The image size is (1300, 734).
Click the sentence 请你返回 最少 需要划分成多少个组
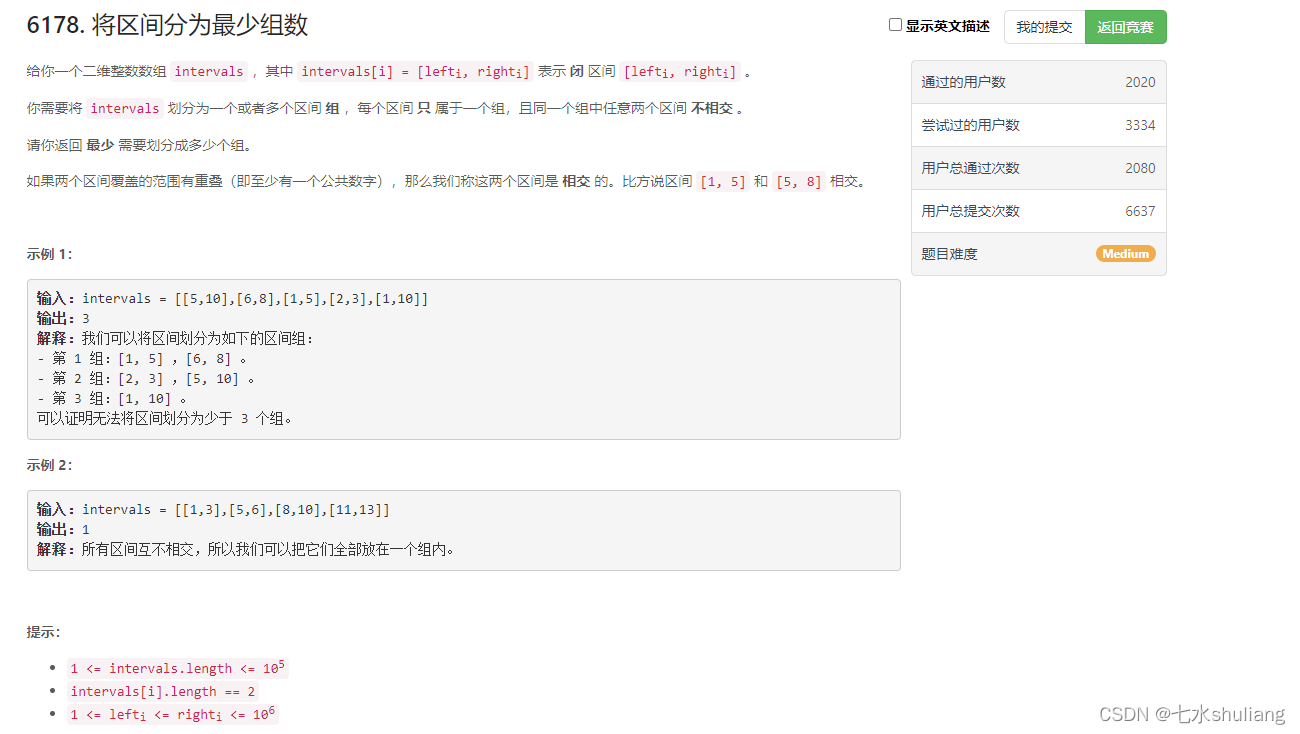pyautogui.click(x=140, y=145)
